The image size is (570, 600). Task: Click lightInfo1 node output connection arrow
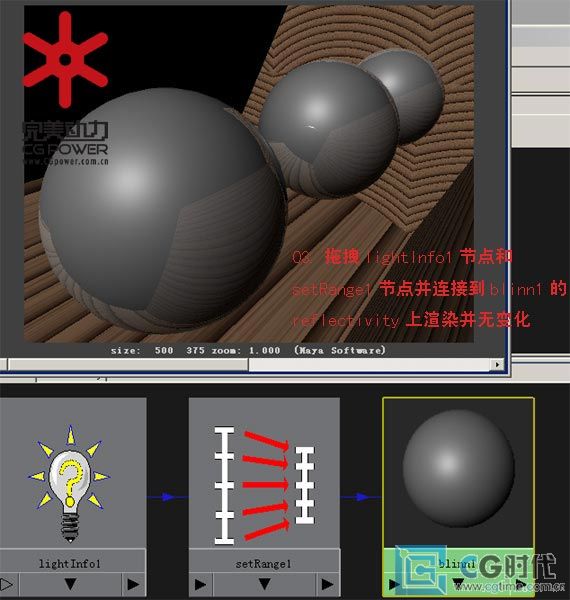(134, 584)
